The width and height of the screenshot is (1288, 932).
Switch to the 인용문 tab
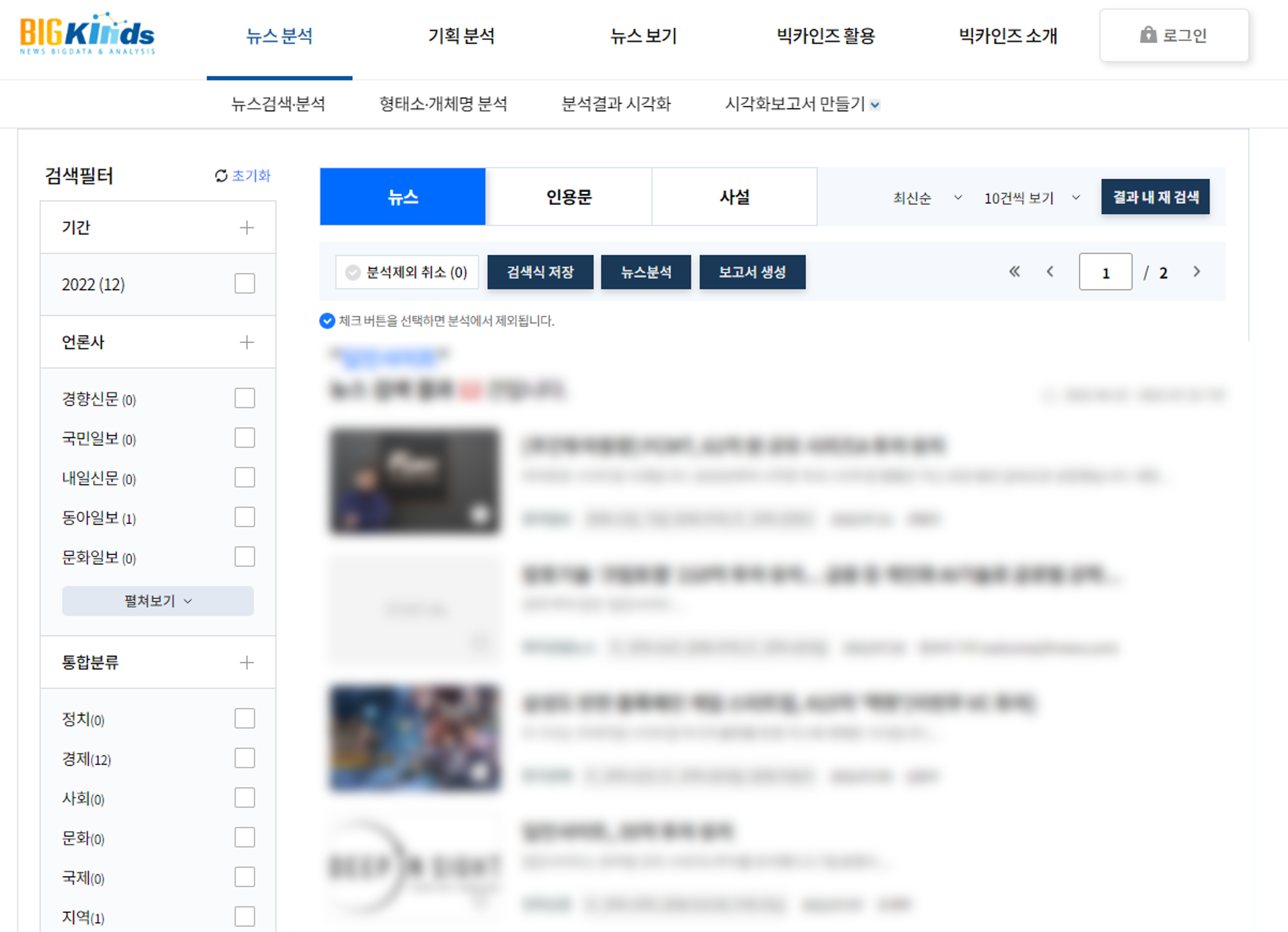click(x=568, y=197)
